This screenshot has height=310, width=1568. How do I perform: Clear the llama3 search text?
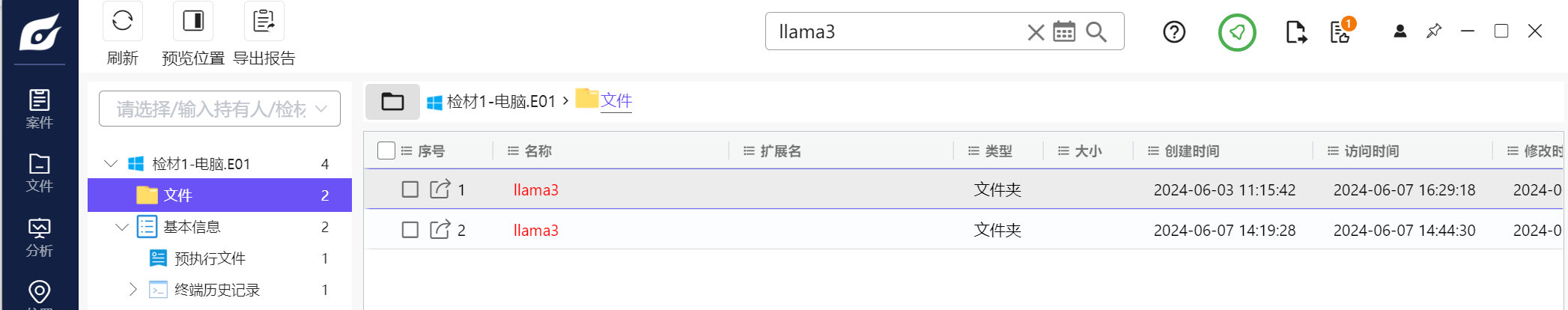pyautogui.click(x=1036, y=32)
